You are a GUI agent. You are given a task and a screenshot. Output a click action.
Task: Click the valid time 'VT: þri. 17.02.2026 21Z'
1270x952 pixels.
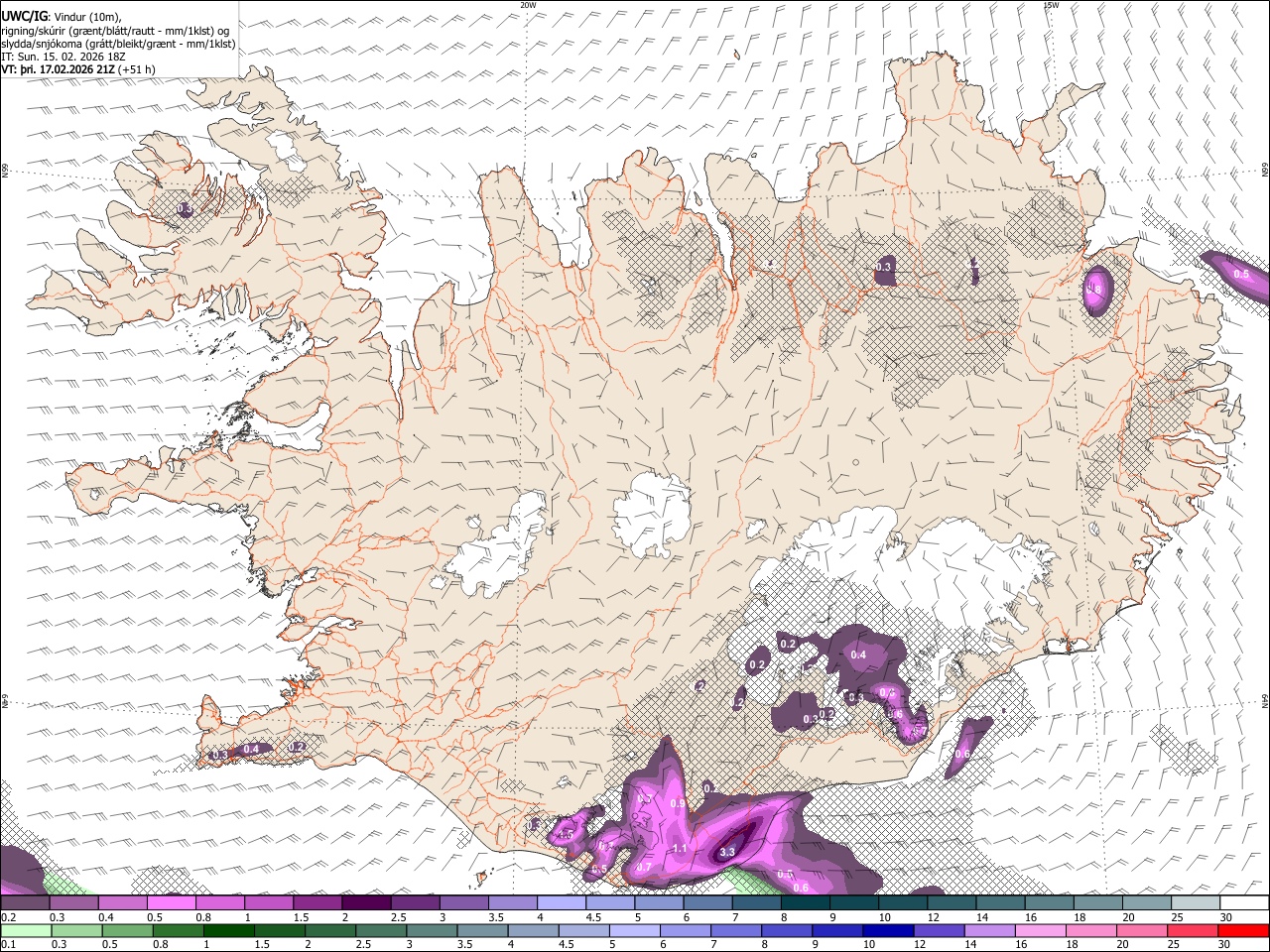(59, 69)
